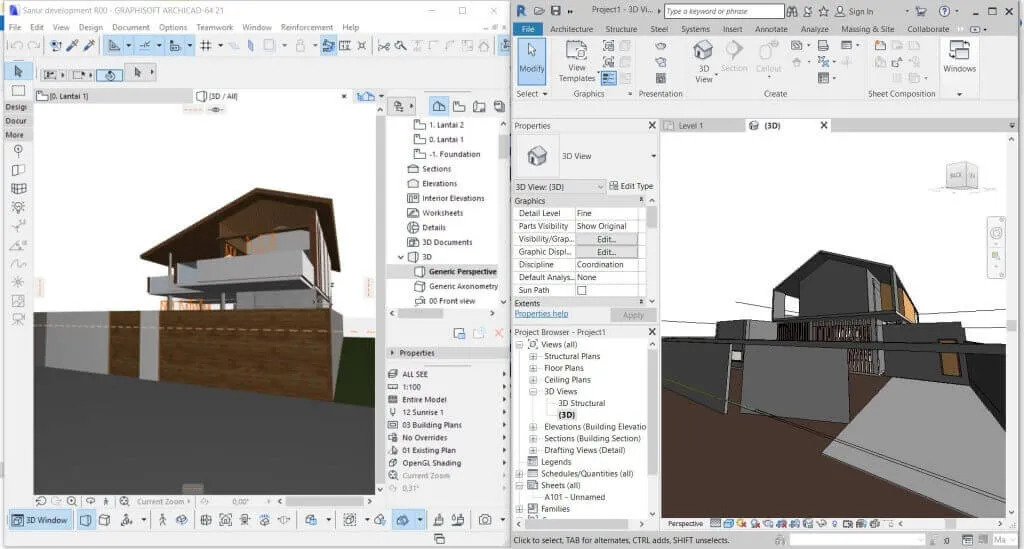1024x549 pixels.
Task: Collapse the 3D Views node in Revit browser
Action: pos(533,392)
